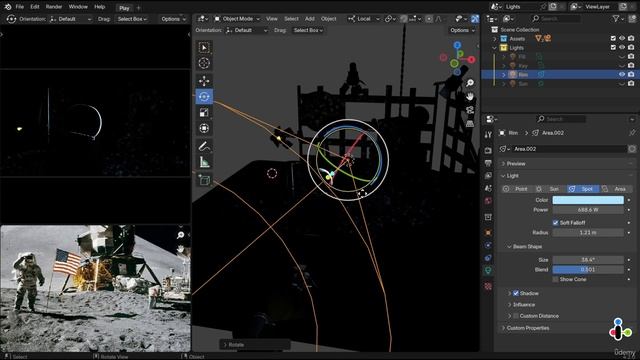Open the Help menu
Viewport: 640px width, 360px height.
[x=100, y=7]
